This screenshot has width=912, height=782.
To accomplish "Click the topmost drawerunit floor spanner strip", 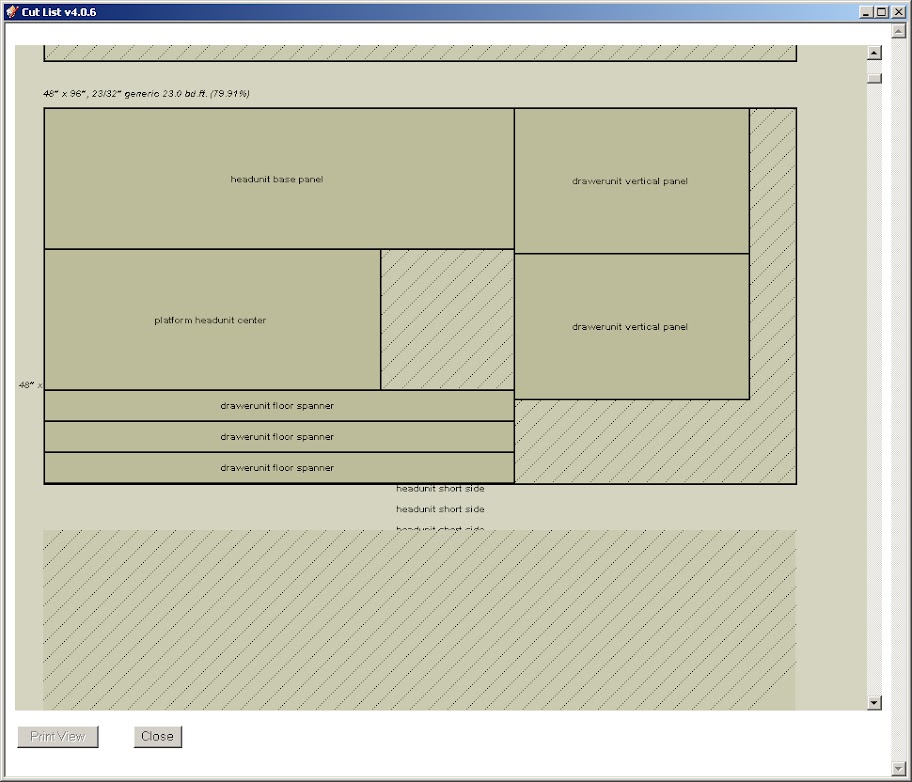I will click(278, 406).
